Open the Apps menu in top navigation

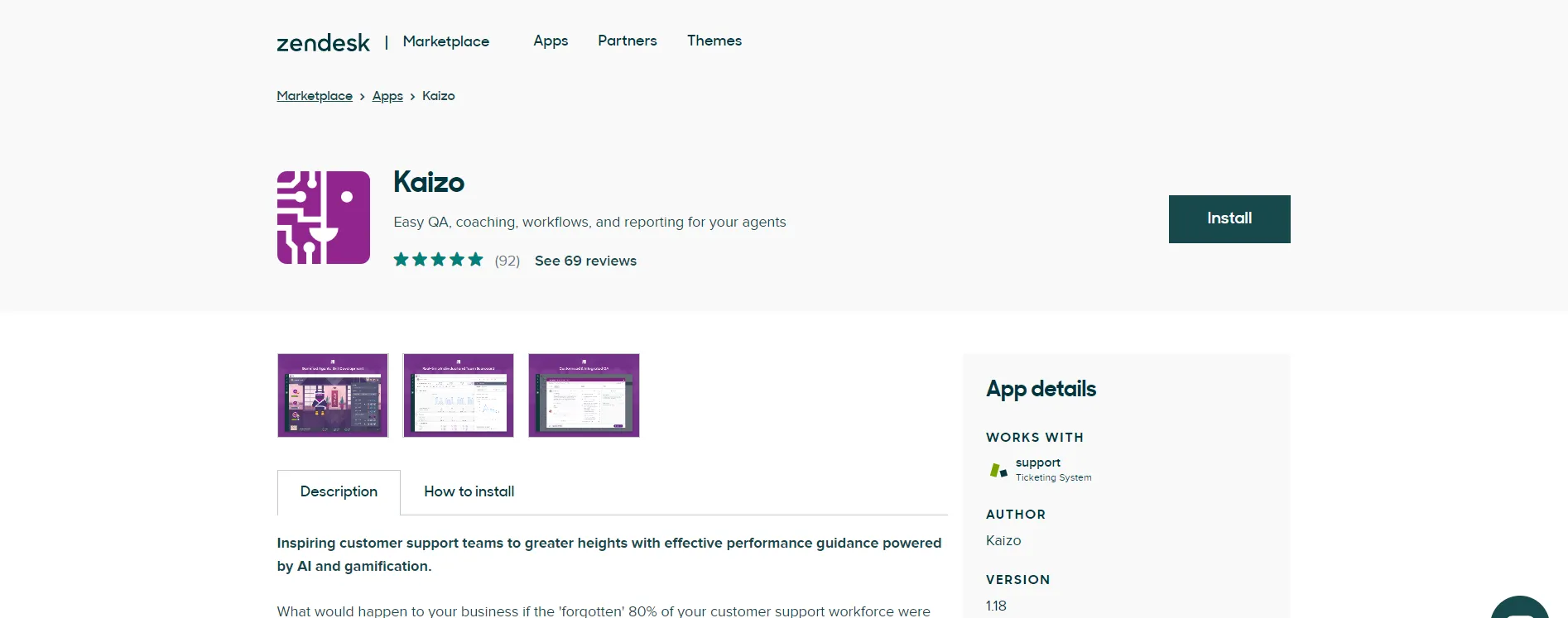pyautogui.click(x=551, y=41)
